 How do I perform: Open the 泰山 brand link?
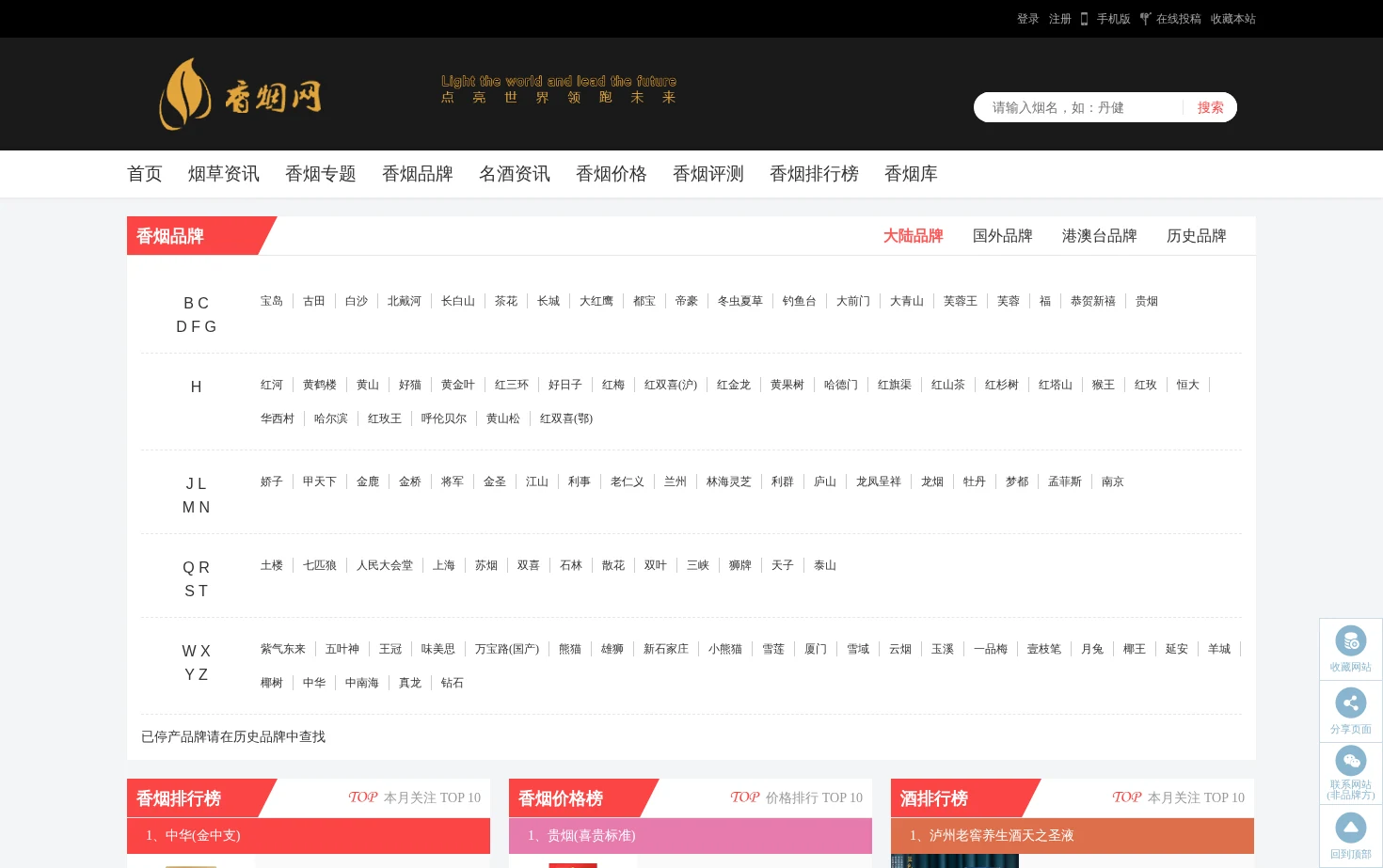(825, 565)
